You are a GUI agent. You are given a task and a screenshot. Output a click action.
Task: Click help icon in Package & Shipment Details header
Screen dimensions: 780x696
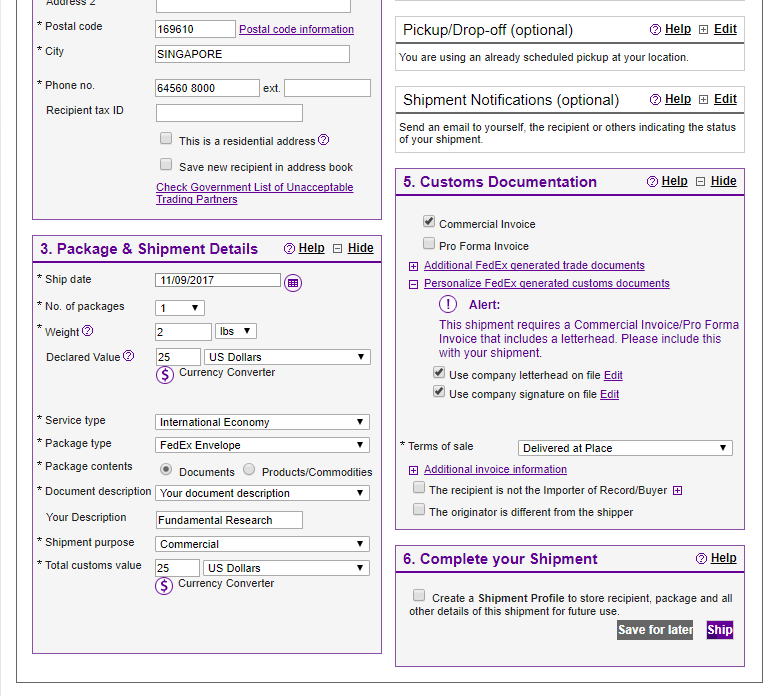[x=289, y=248]
